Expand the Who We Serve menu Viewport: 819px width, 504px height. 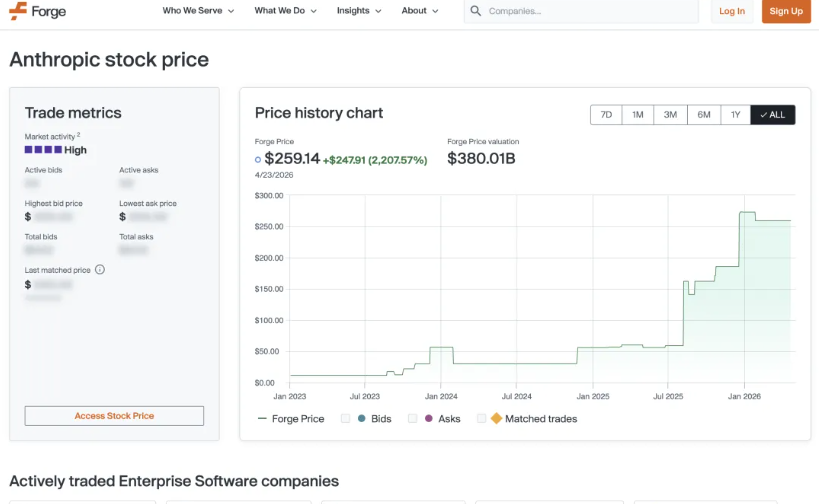click(x=198, y=10)
